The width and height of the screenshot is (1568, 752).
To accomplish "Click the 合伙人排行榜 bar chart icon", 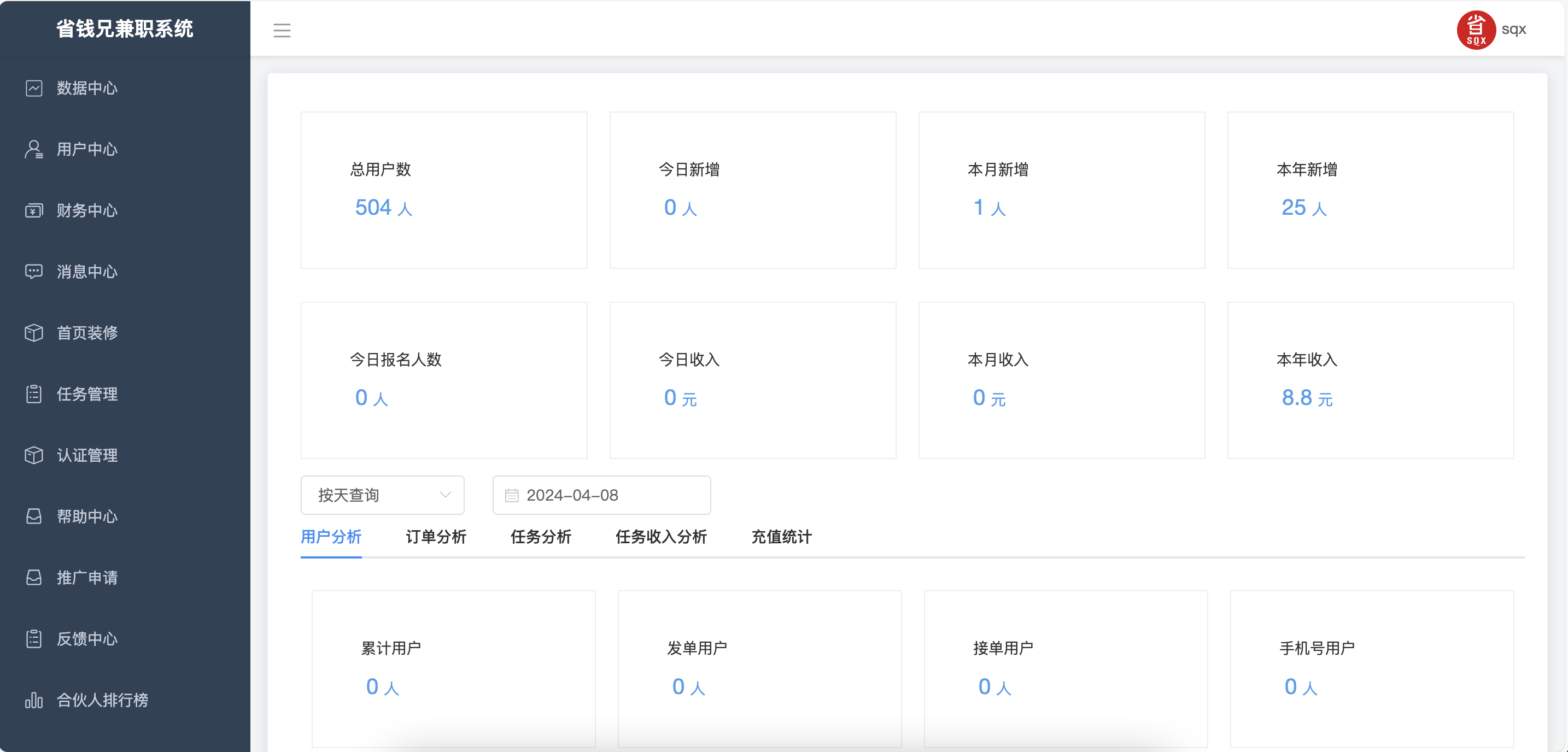I will pyautogui.click(x=34, y=700).
